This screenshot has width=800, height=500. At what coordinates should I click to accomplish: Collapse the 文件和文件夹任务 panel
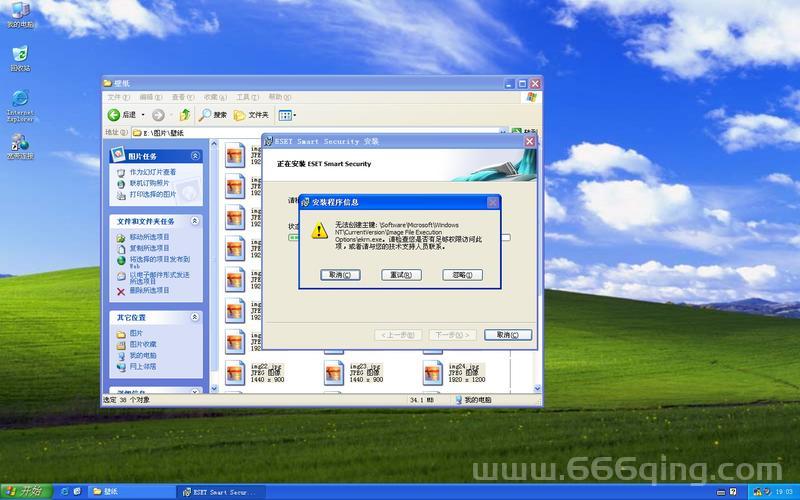coord(195,221)
